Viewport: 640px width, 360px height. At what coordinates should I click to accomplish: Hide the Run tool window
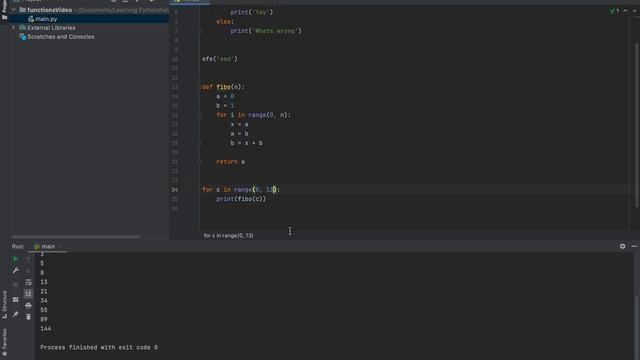[634, 246]
